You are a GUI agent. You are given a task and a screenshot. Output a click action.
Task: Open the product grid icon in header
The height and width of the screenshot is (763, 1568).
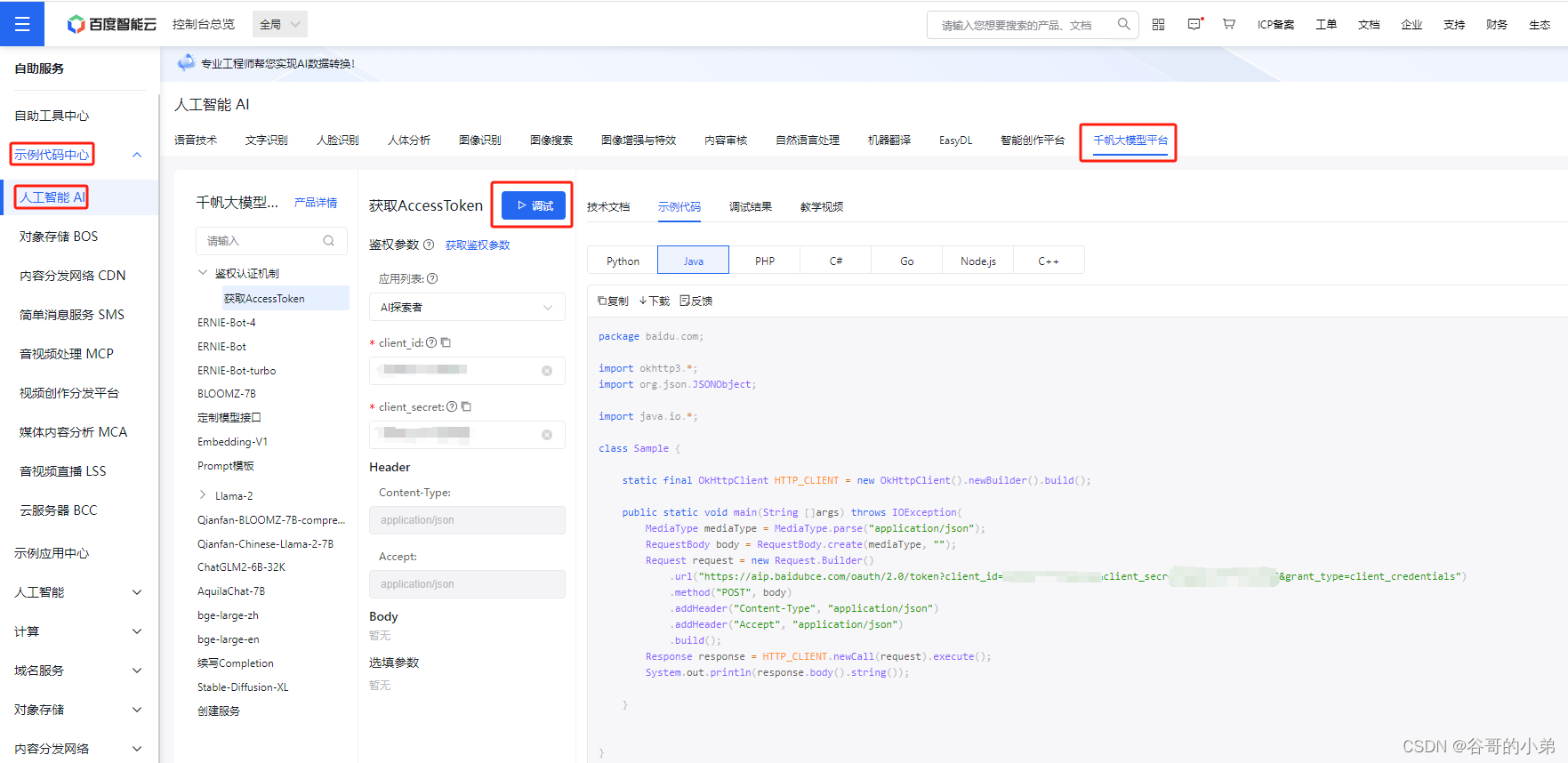[1158, 24]
